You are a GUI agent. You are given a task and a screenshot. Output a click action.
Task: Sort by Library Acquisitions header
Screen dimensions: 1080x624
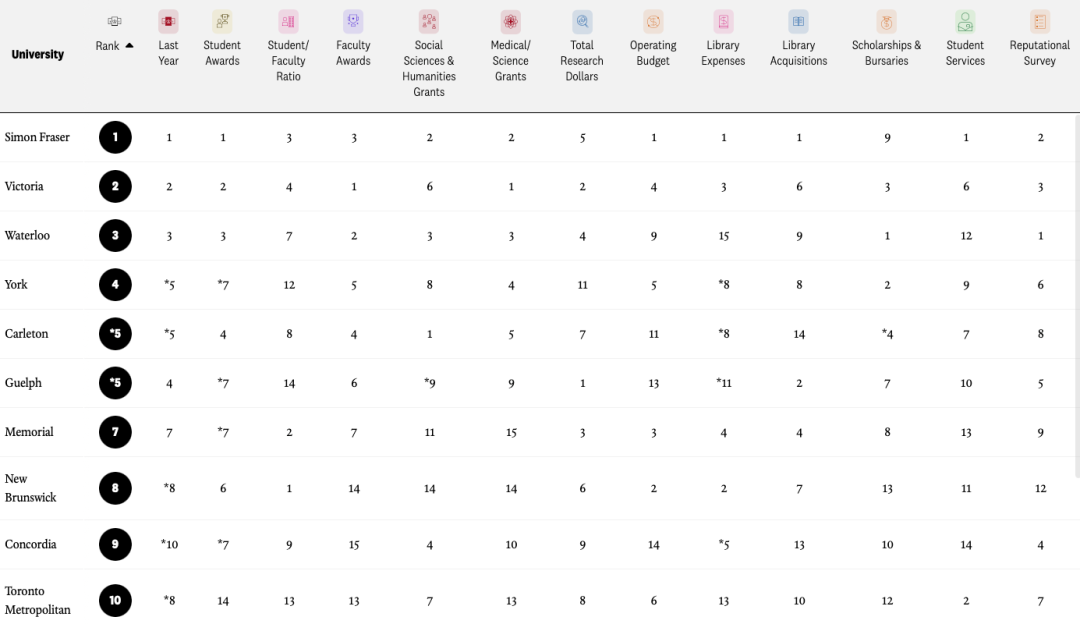coord(798,53)
